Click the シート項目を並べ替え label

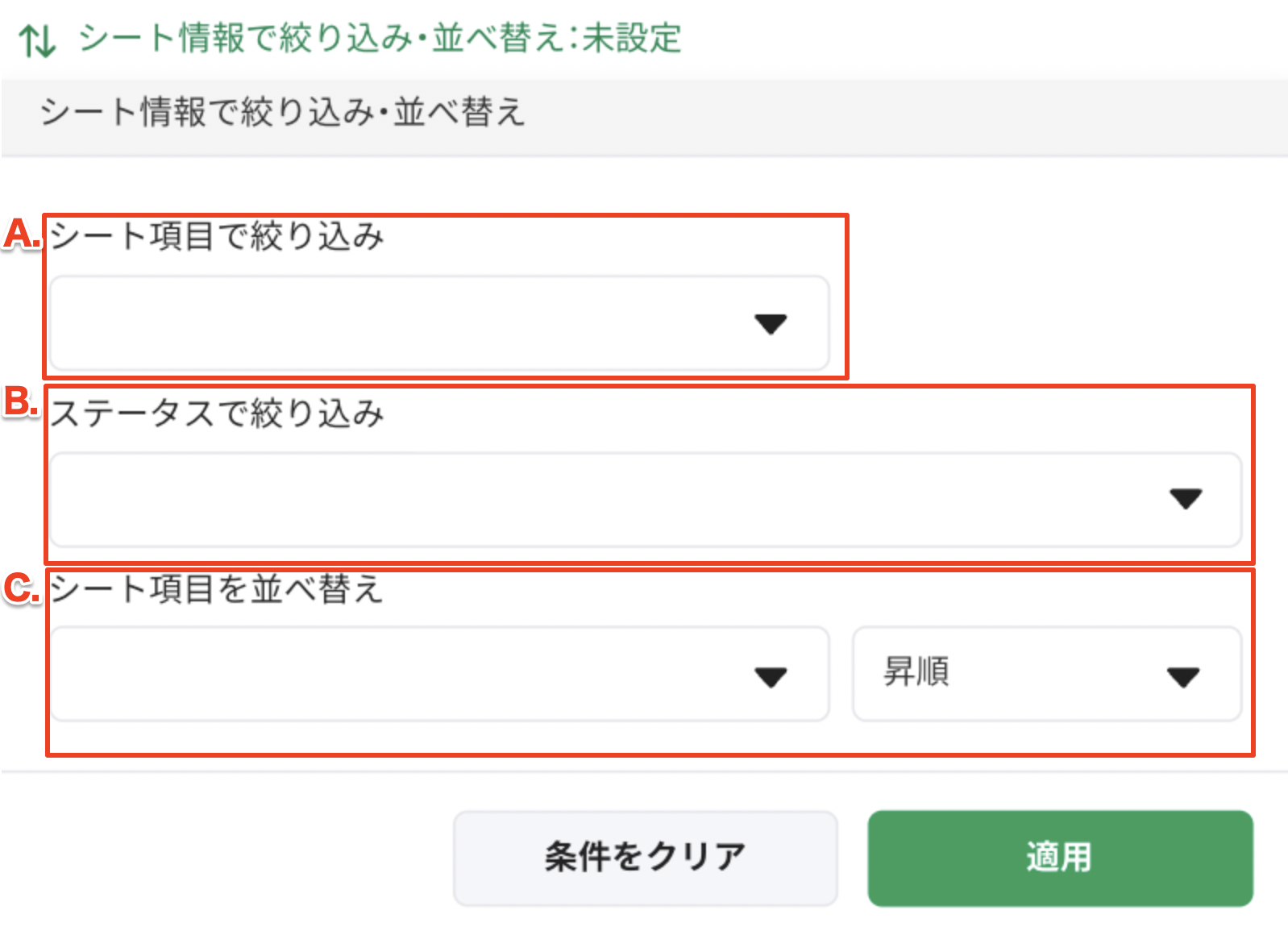tap(216, 589)
